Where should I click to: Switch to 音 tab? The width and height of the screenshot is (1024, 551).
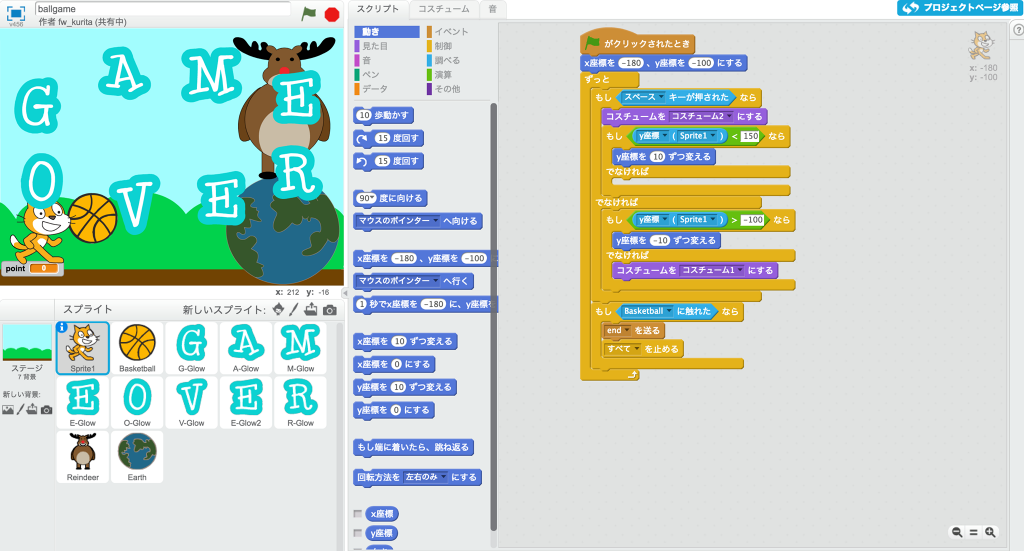point(492,9)
